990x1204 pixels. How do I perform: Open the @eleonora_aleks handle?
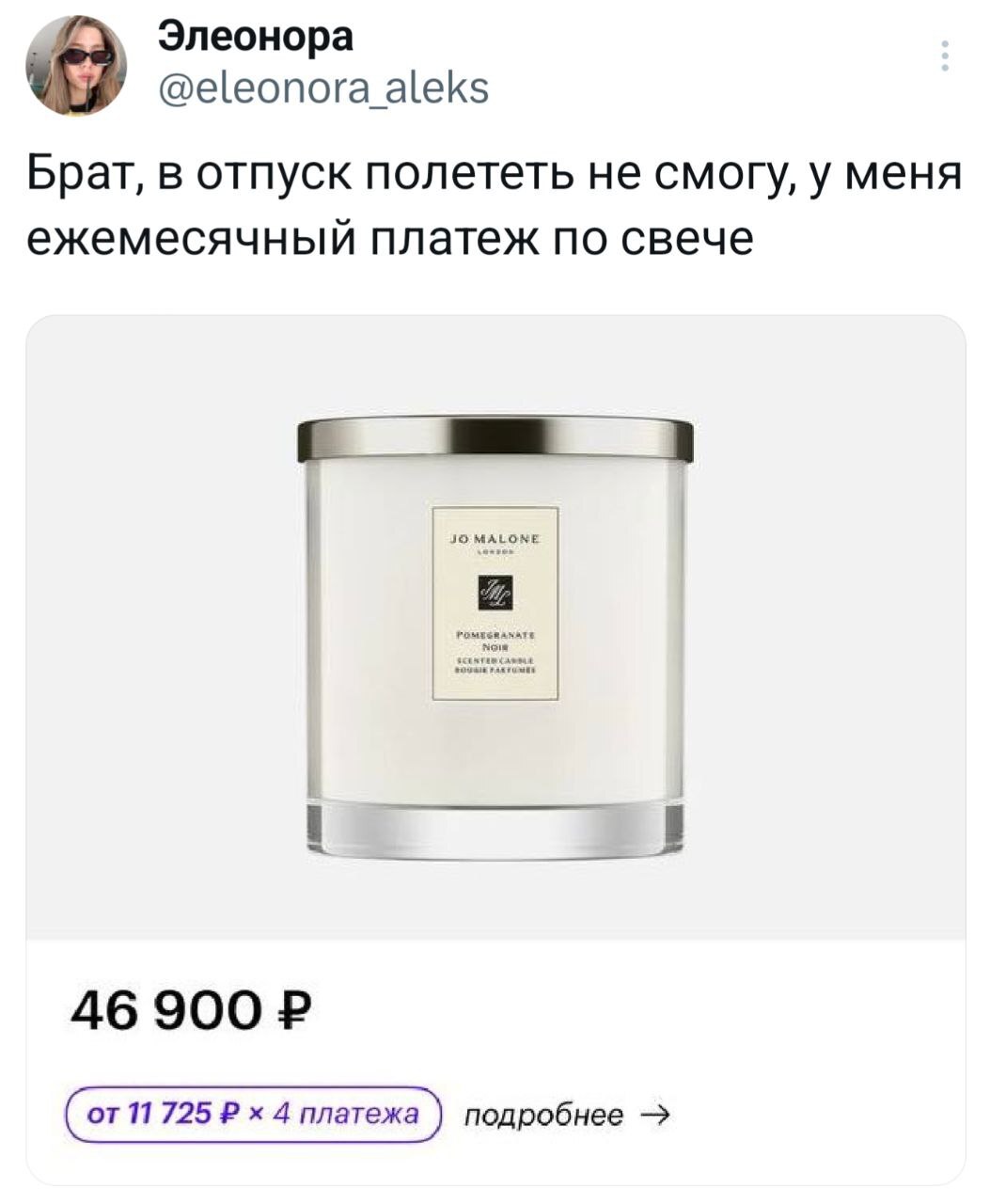322,87
